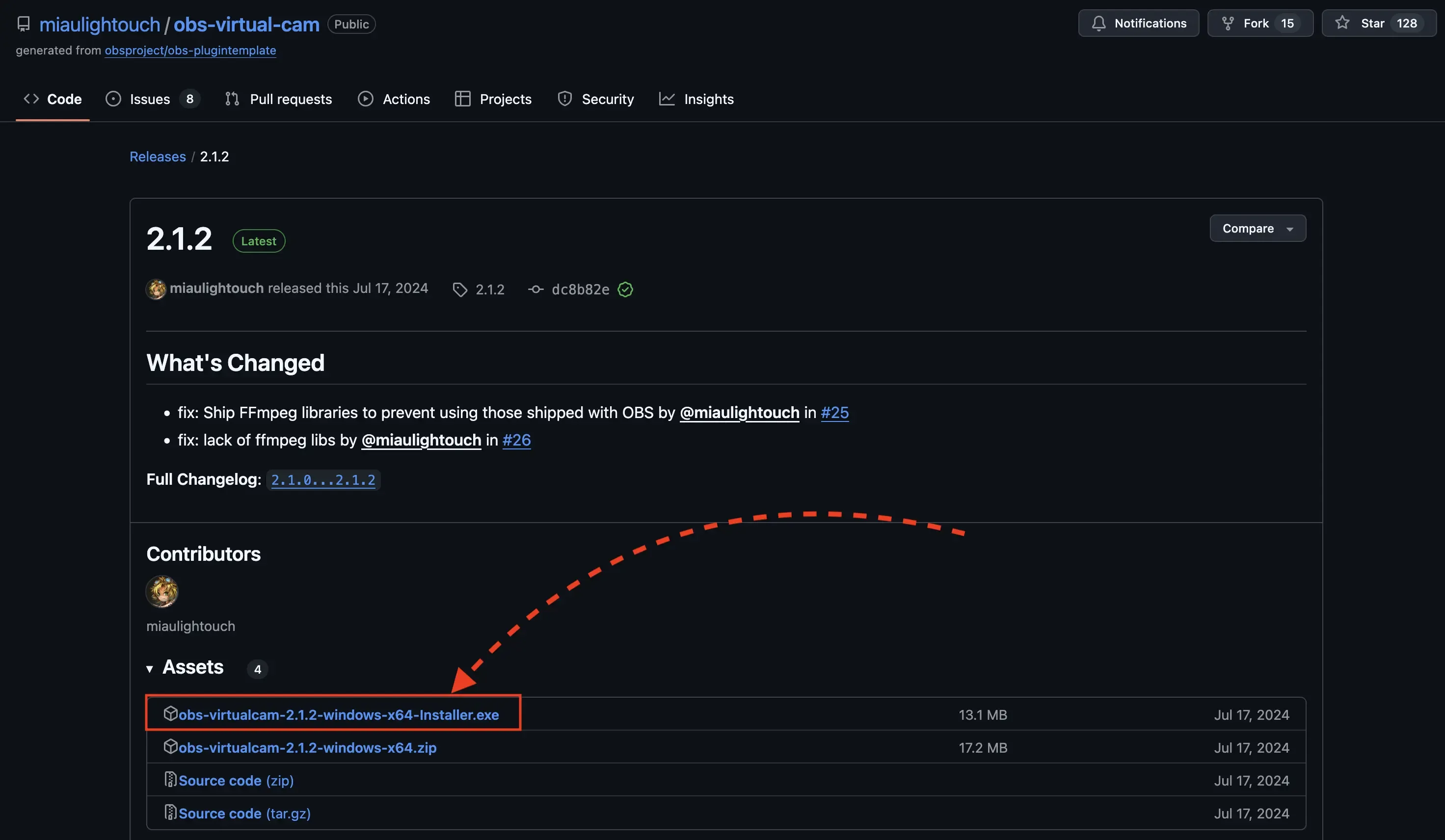
Task: Click the zip file icon beside Source code (tar.gz)
Action: pyautogui.click(x=170, y=813)
